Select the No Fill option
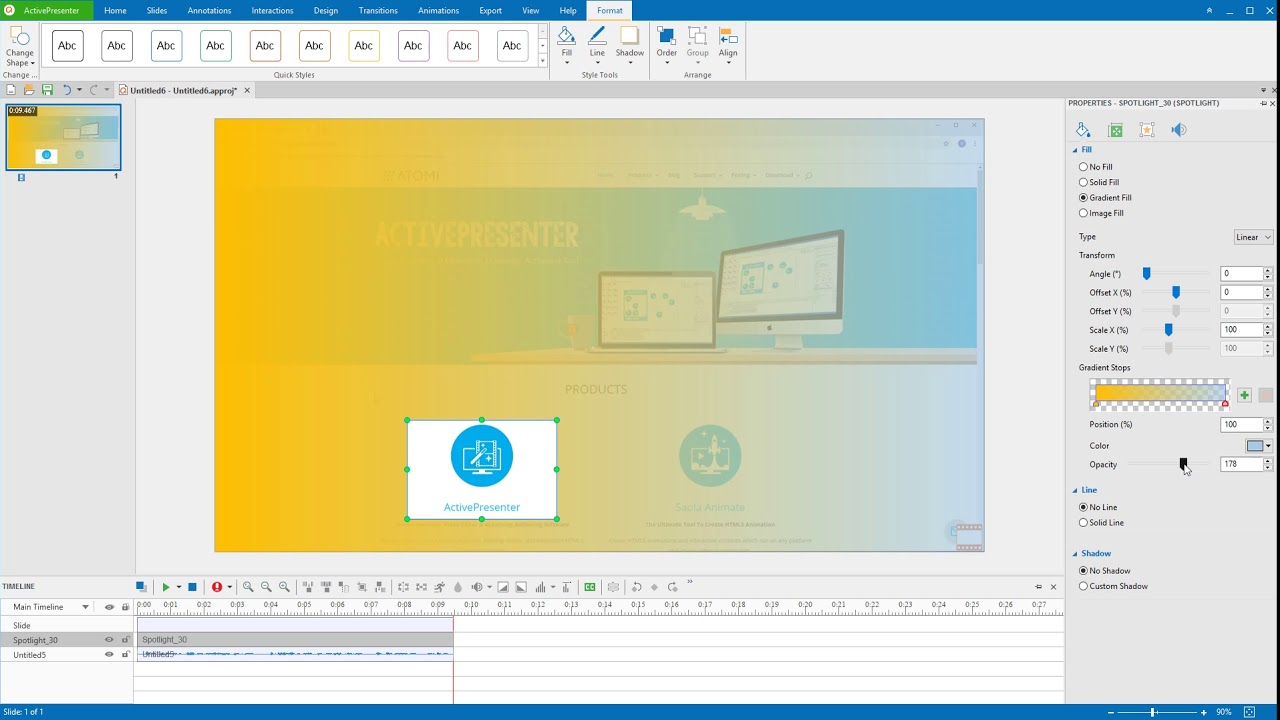Viewport: 1280px width, 720px height. (1095, 167)
